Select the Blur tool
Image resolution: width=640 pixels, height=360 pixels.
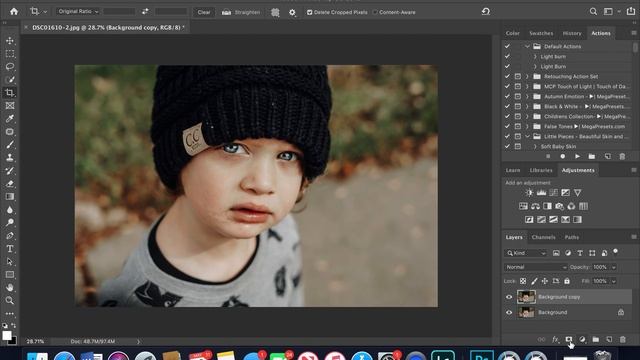(x=10, y=210)
